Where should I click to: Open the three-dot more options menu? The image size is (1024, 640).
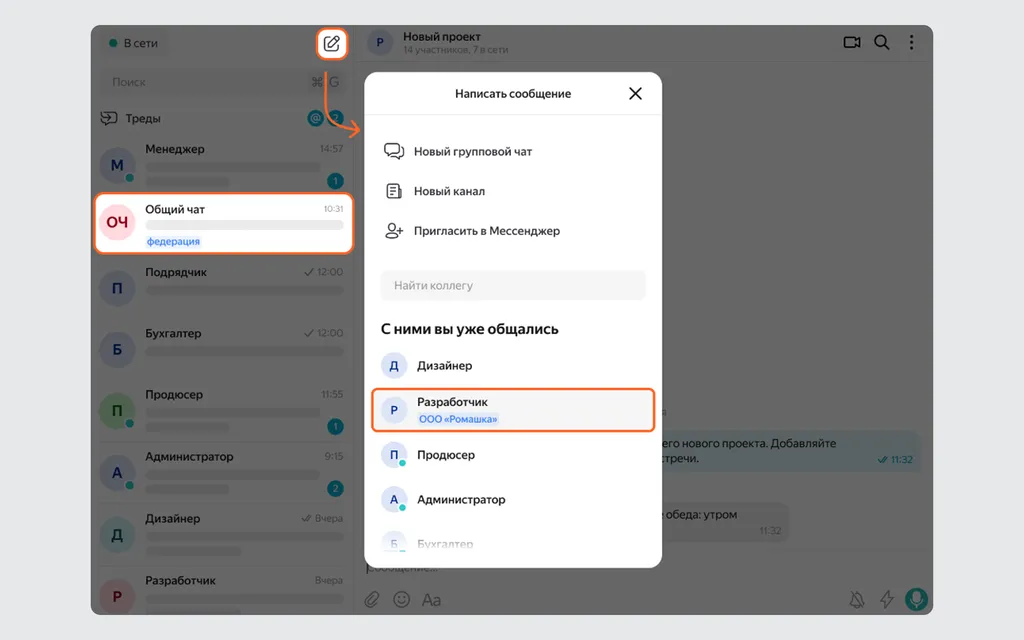point(912,42)
